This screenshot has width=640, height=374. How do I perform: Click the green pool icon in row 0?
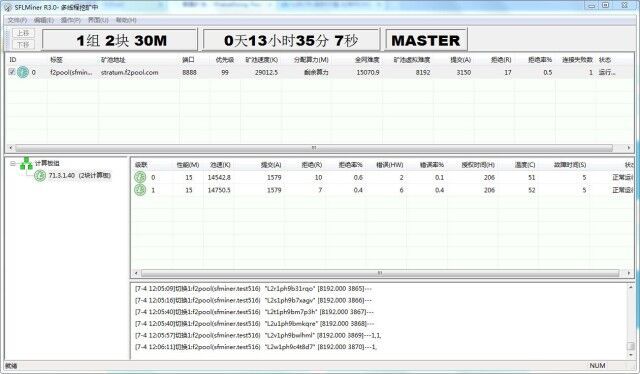coord(23,72)
